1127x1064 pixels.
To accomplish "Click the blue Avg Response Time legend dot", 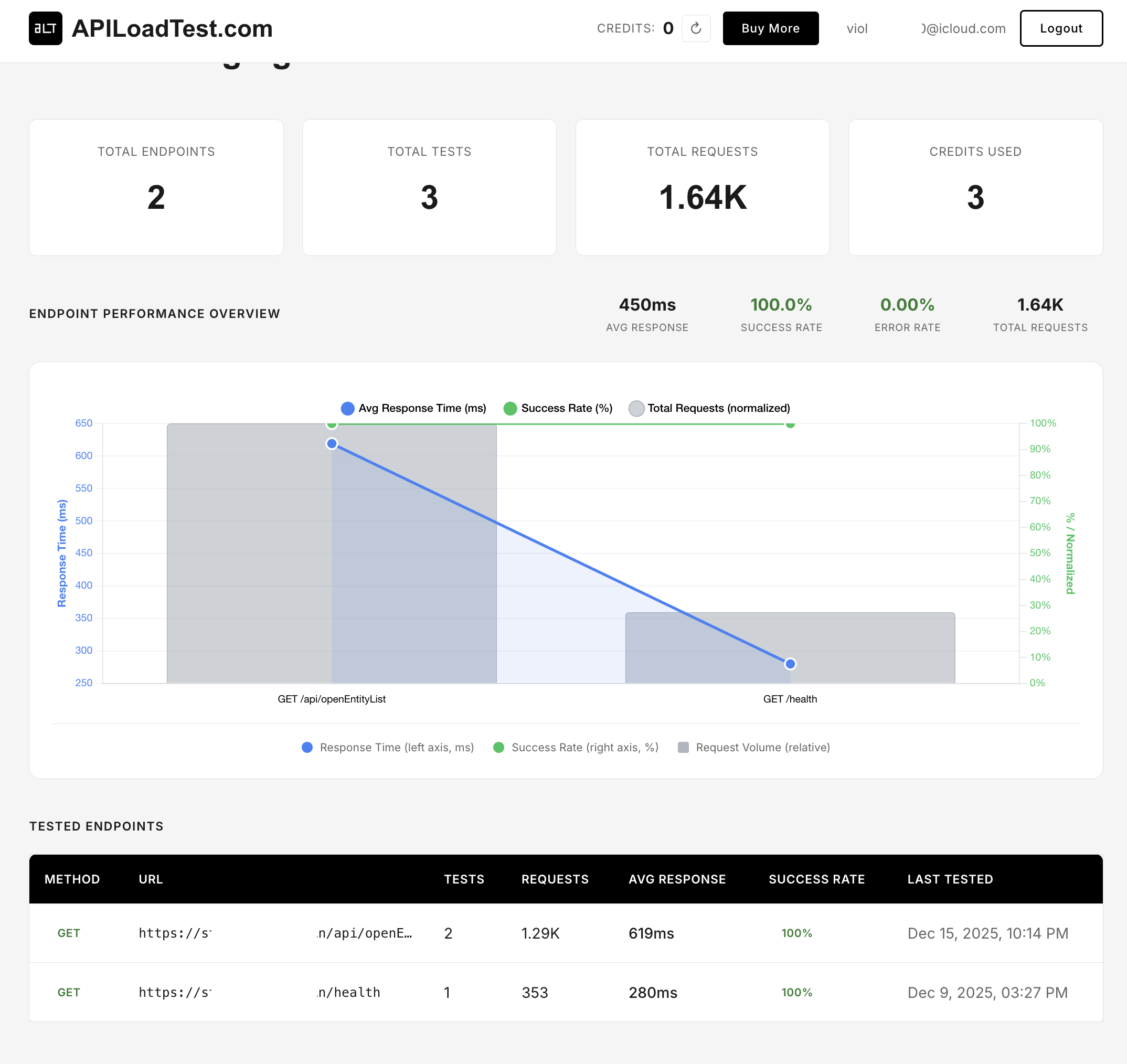I will pyautogui.click(x=347, y=408).
